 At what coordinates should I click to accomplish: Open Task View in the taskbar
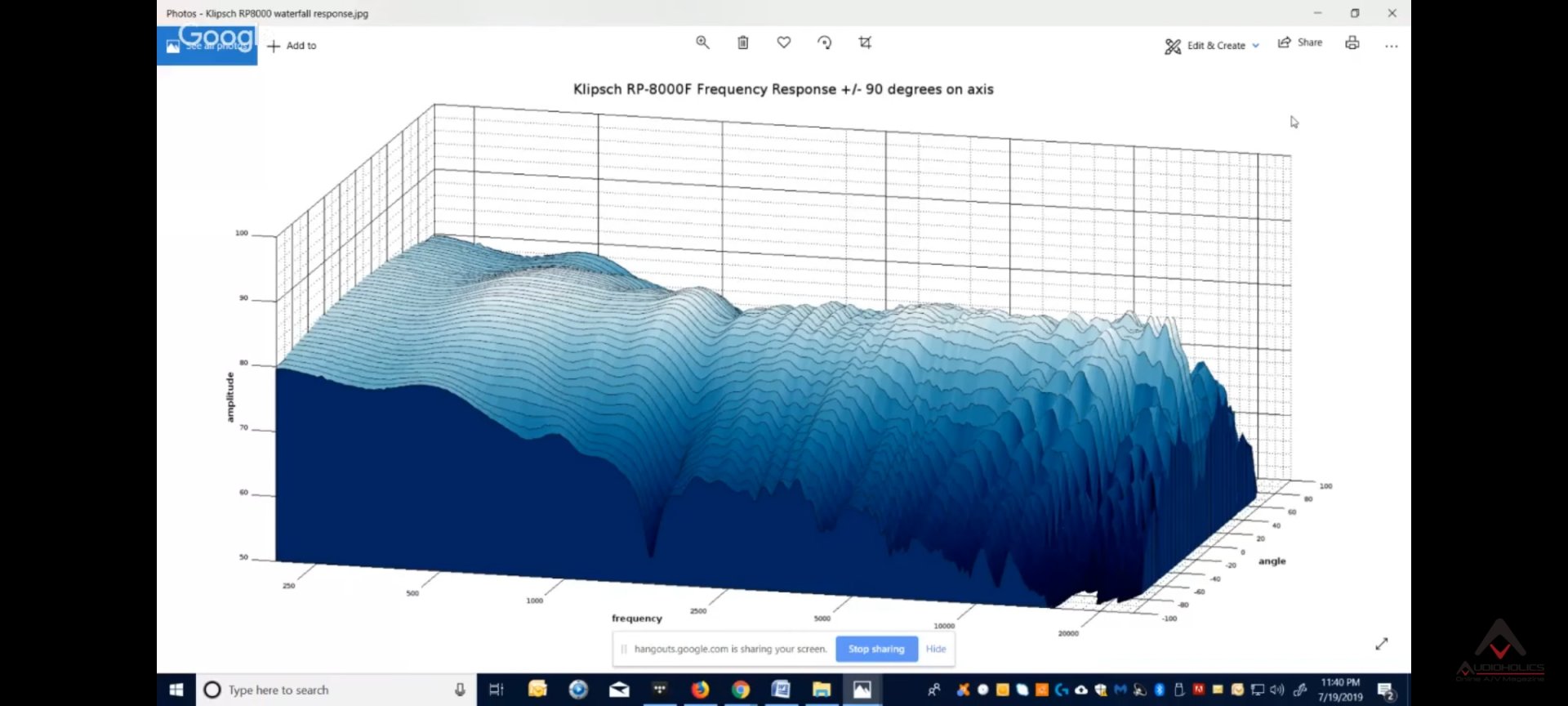pos(497,690)
